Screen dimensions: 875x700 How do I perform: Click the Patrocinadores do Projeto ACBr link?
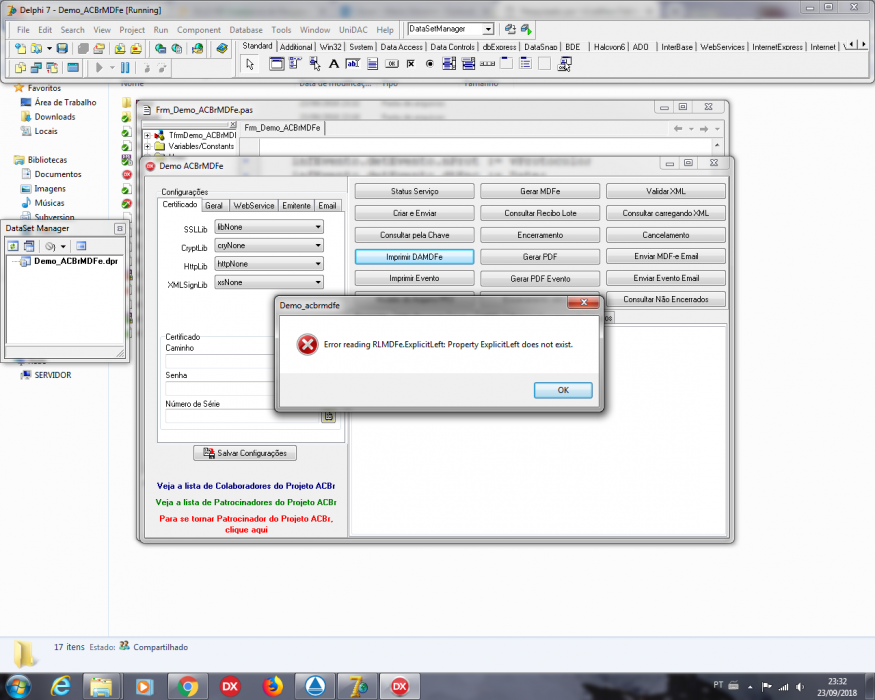pyautogui.click(x=246, y=502)
